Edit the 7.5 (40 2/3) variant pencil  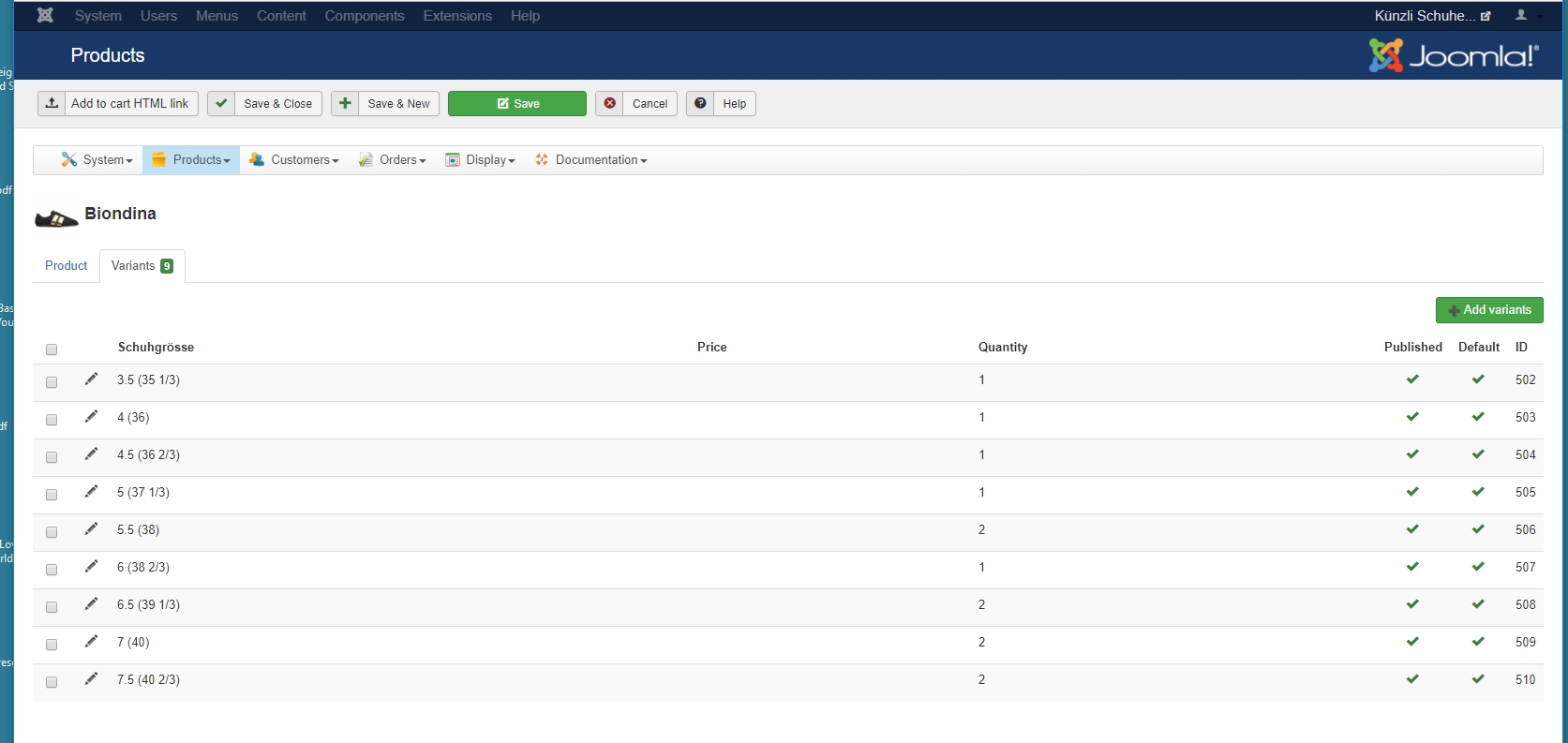pyautogui.click(x=91, y=678)
